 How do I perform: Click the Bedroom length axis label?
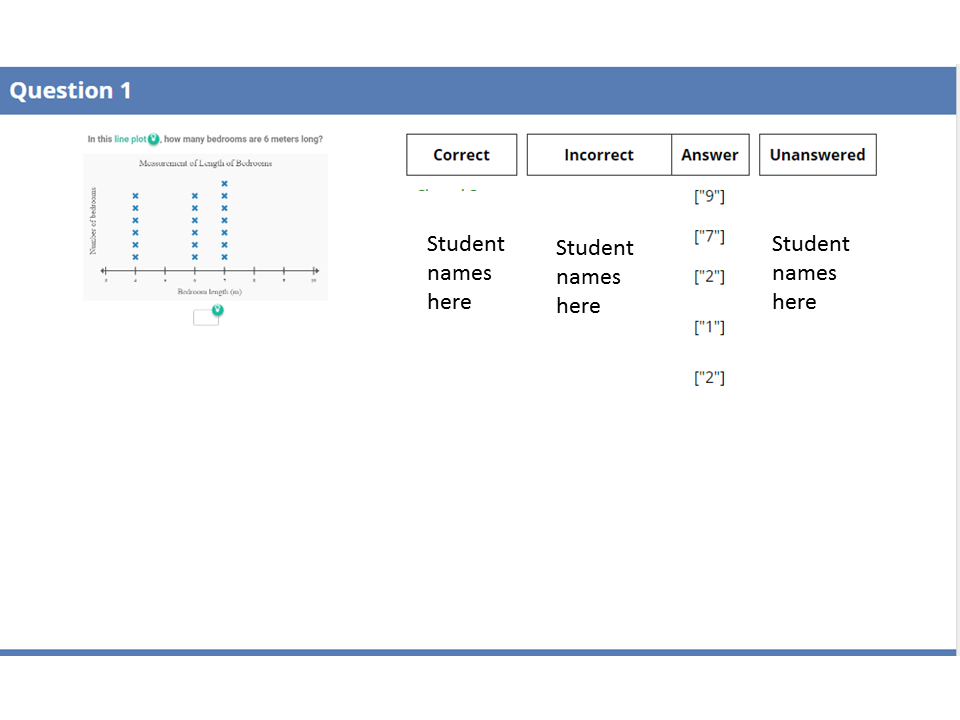(x=210, y=291)
